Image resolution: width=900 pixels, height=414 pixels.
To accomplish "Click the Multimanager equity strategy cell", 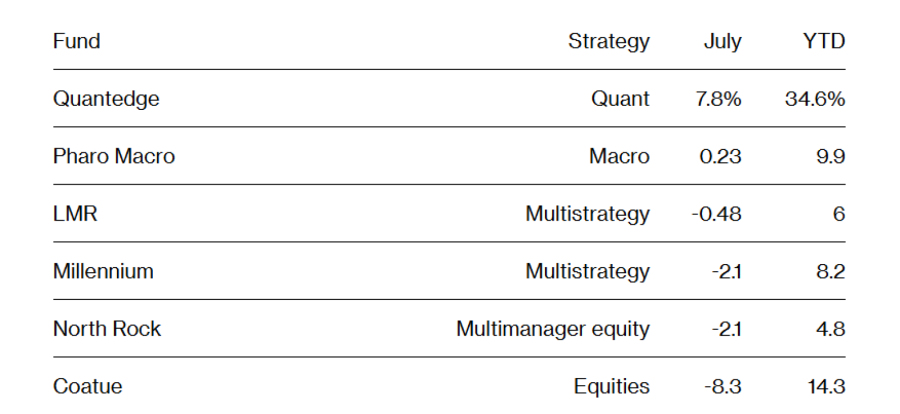I will 553,328.
